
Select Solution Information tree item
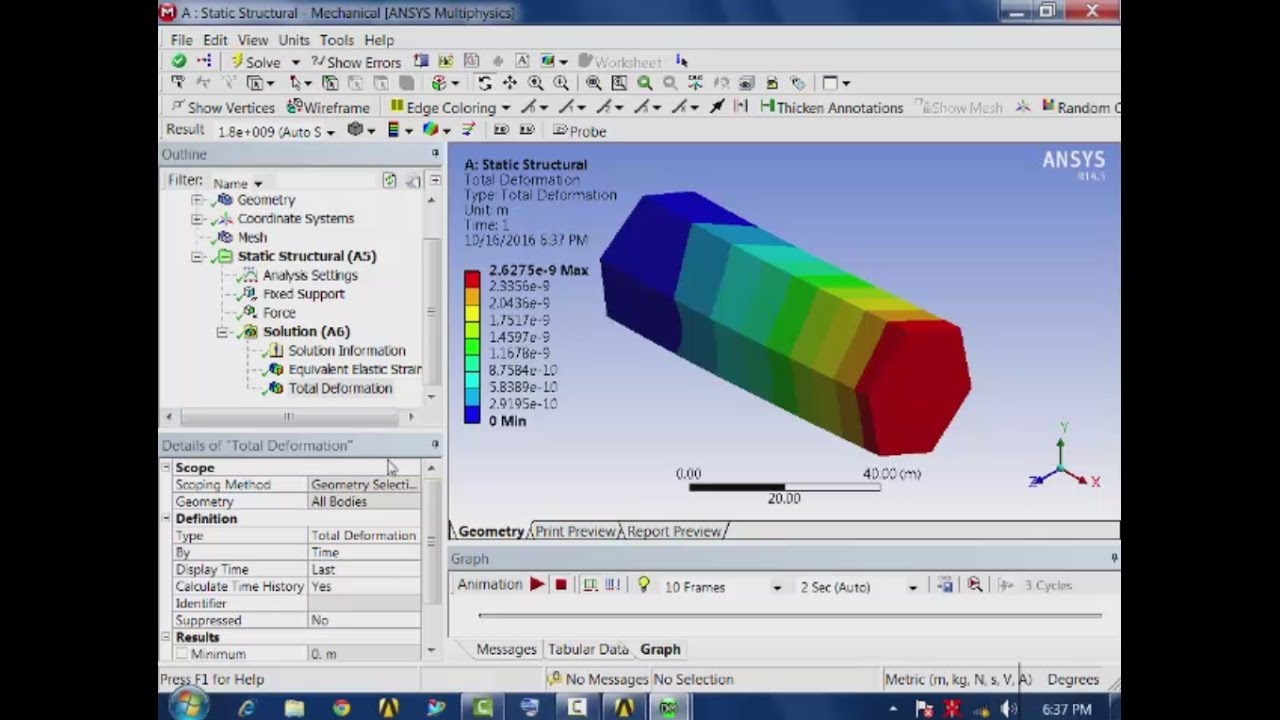(x=346, y=351)
